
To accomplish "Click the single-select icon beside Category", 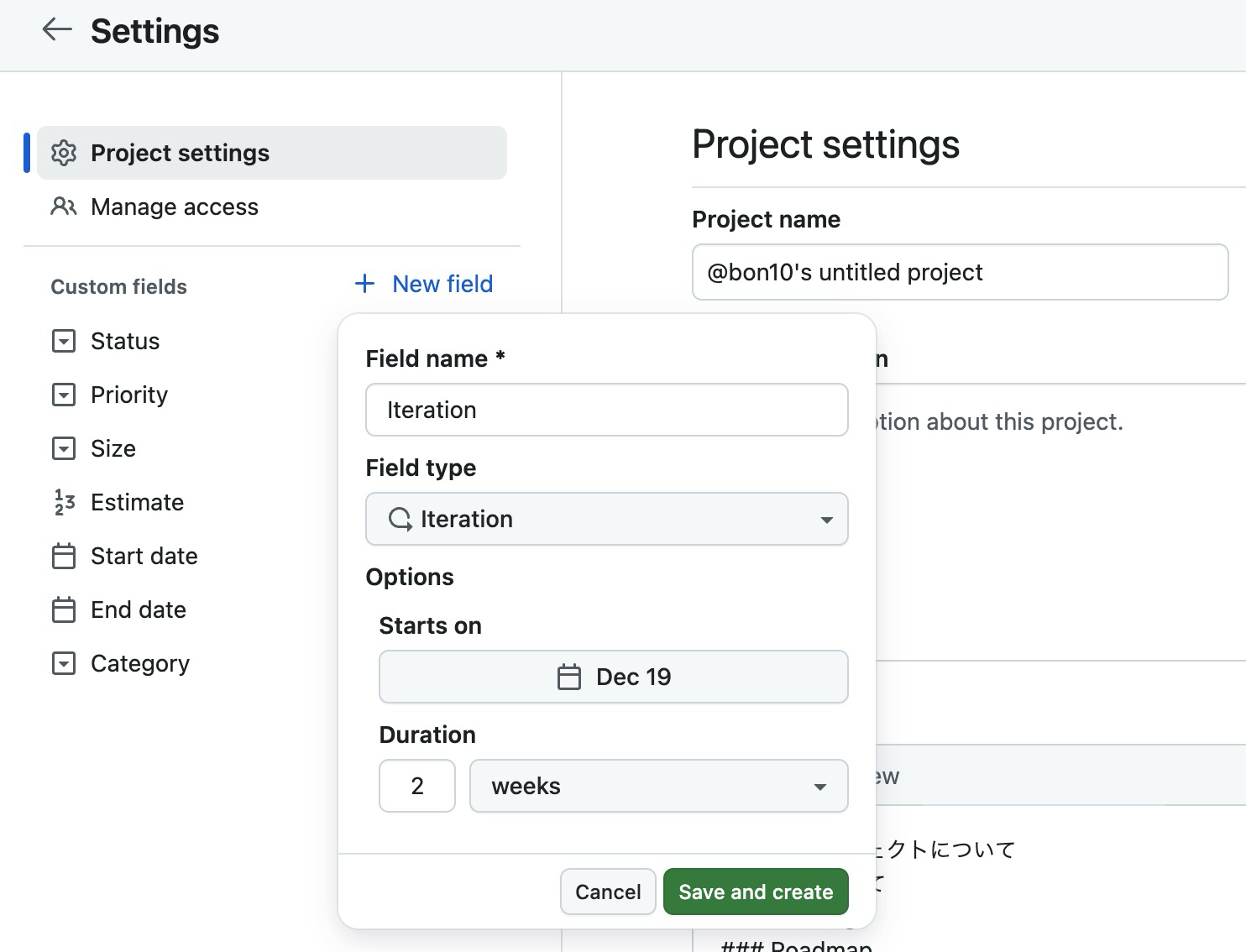I will coord(64,663).
